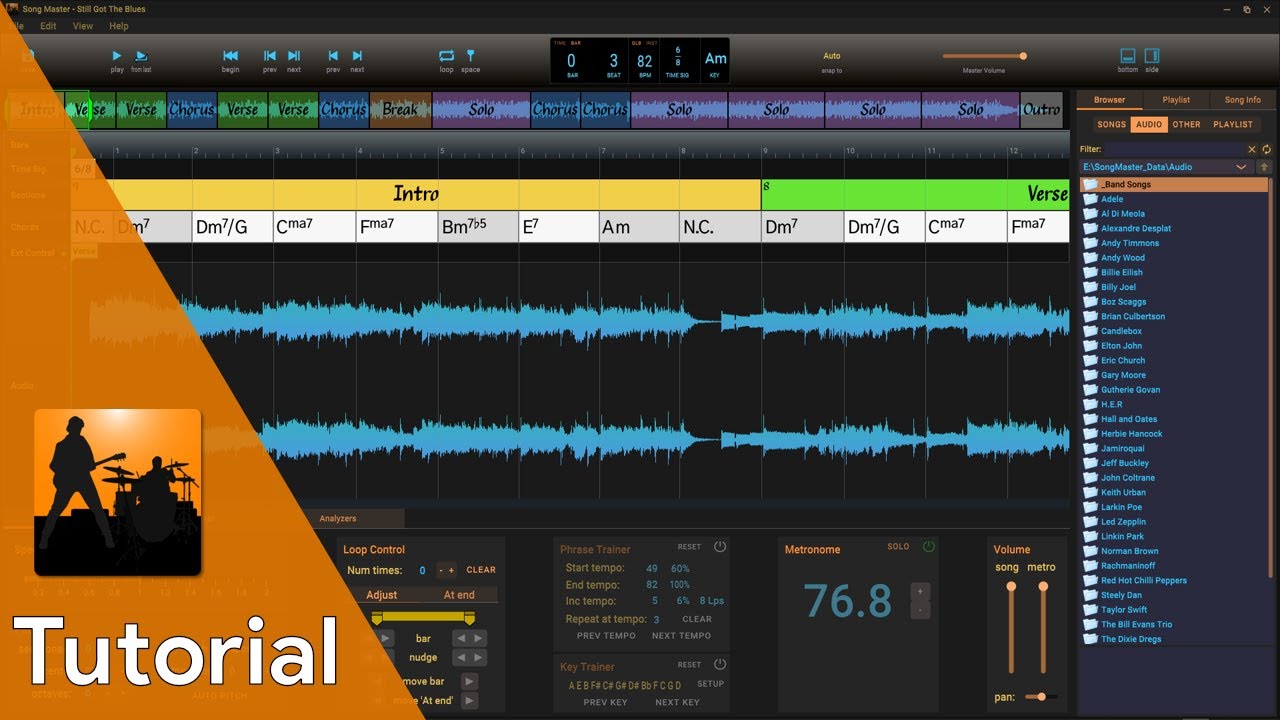The width and height of the screenshot is (1280, 720).
Task: Open the Gary Moore folder icon
Action: 1091,375
